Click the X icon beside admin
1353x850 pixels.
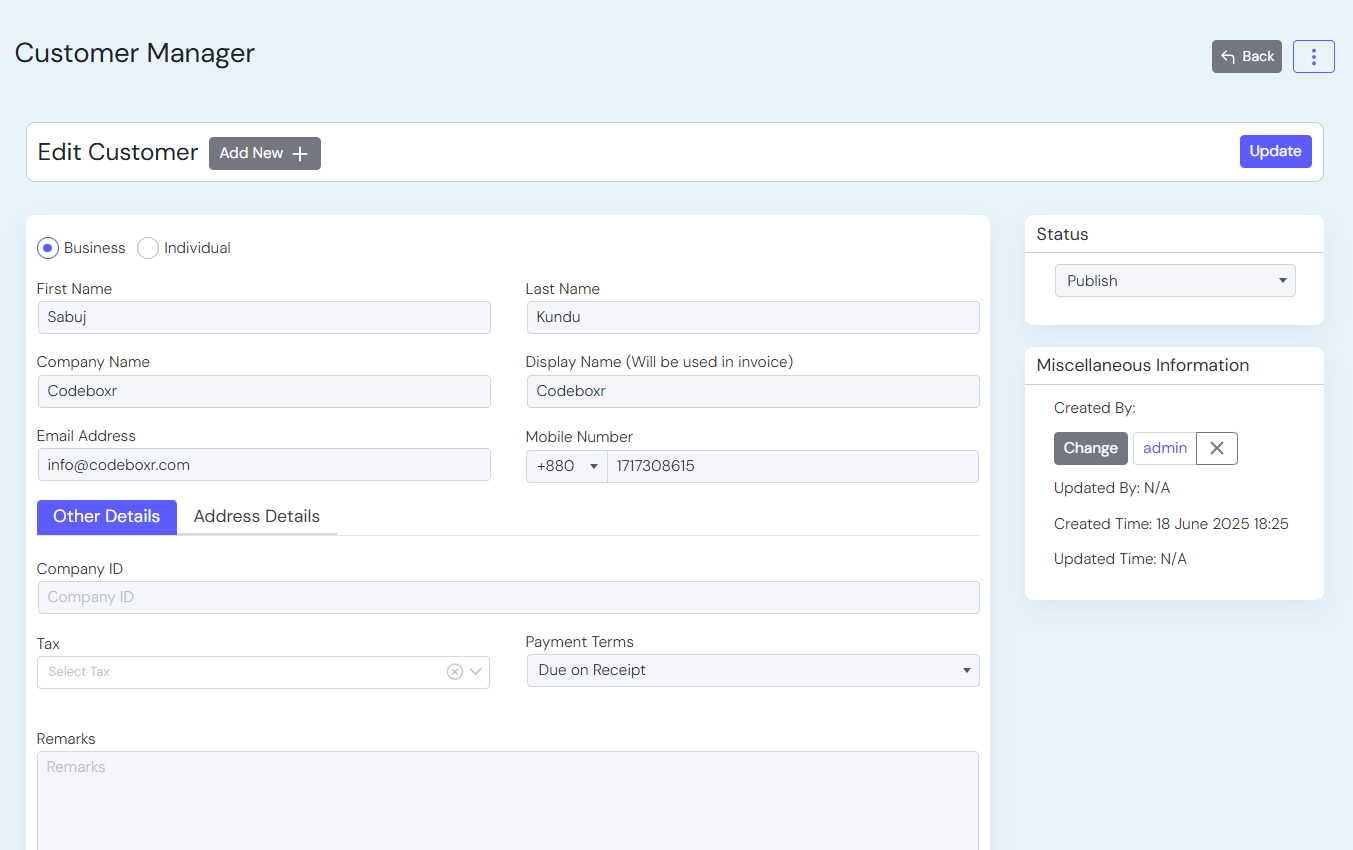point(1216,449)
